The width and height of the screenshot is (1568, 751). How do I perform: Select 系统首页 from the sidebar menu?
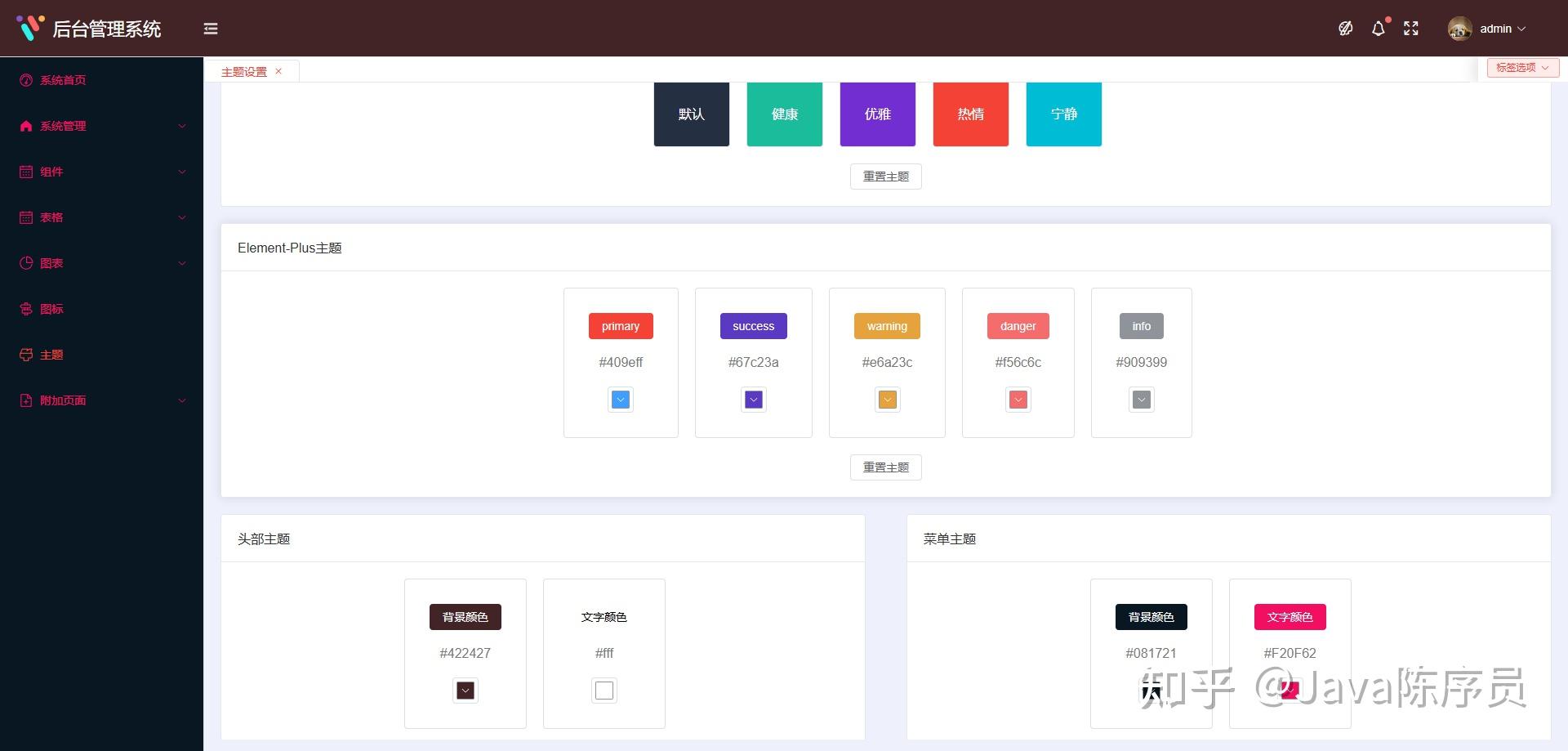[x=62, y=79]
